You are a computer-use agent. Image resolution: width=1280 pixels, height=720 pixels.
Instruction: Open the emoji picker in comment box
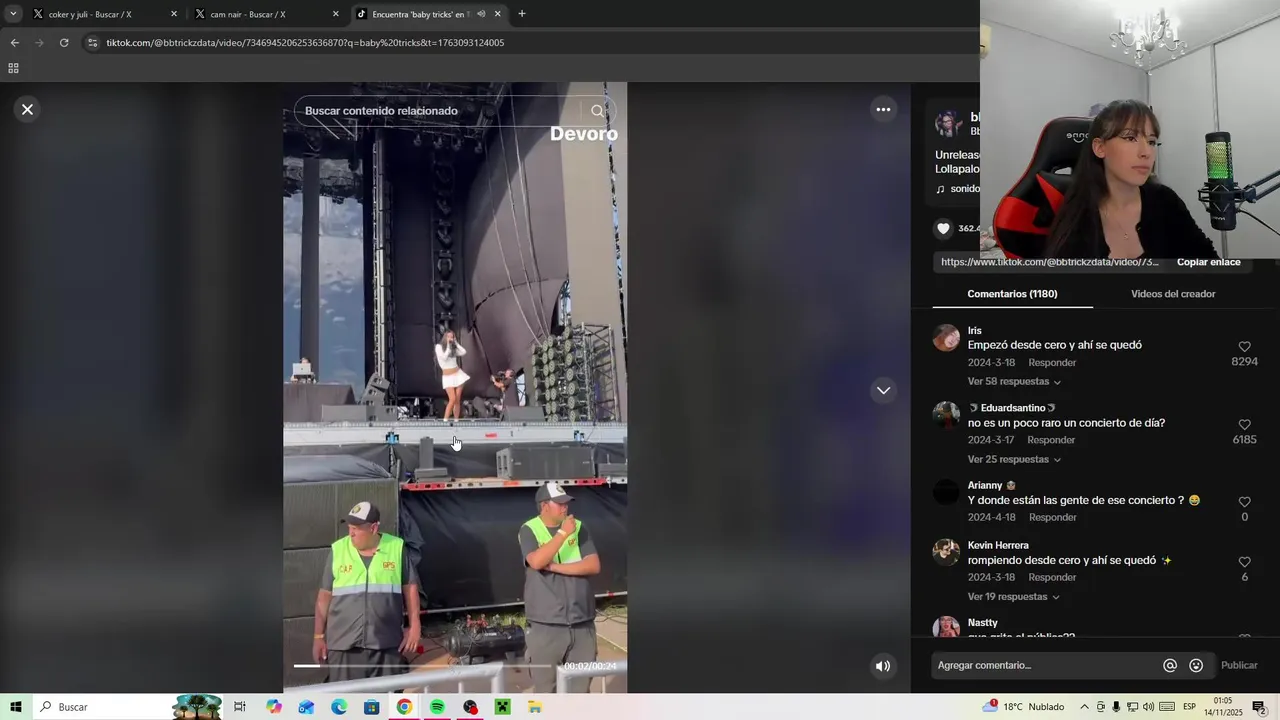[x=1196, y=666]
